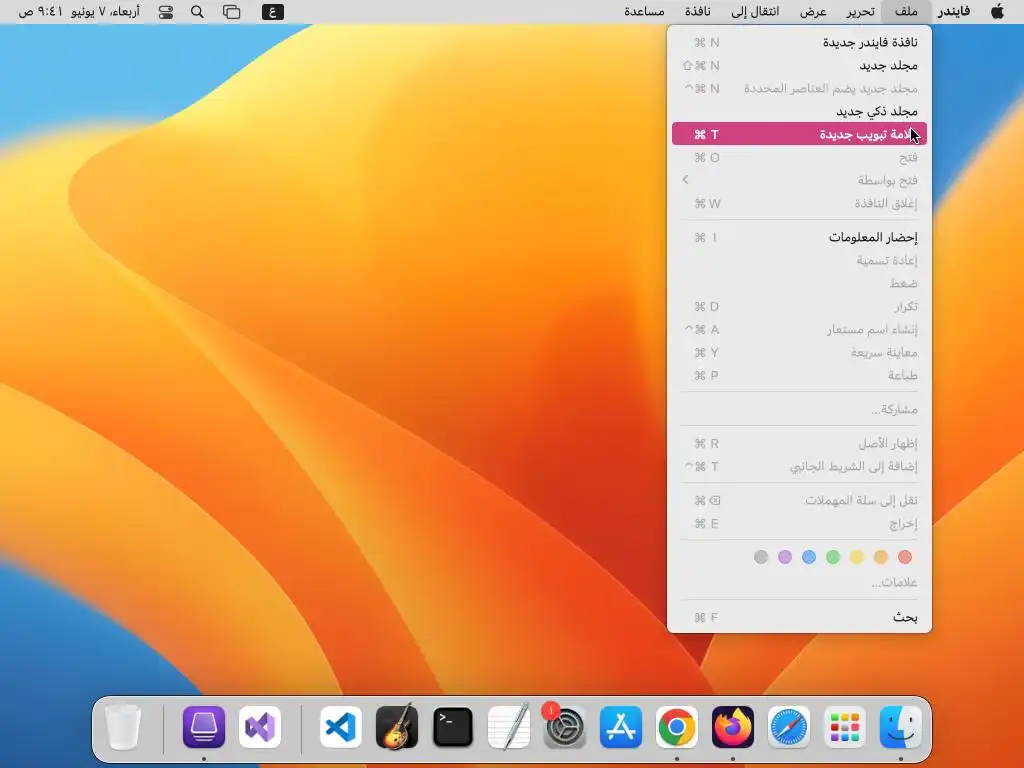This screenshot has height=768, width=1024.
Task: Click إخراج menu entry
Action: click(x=799, y=523)
